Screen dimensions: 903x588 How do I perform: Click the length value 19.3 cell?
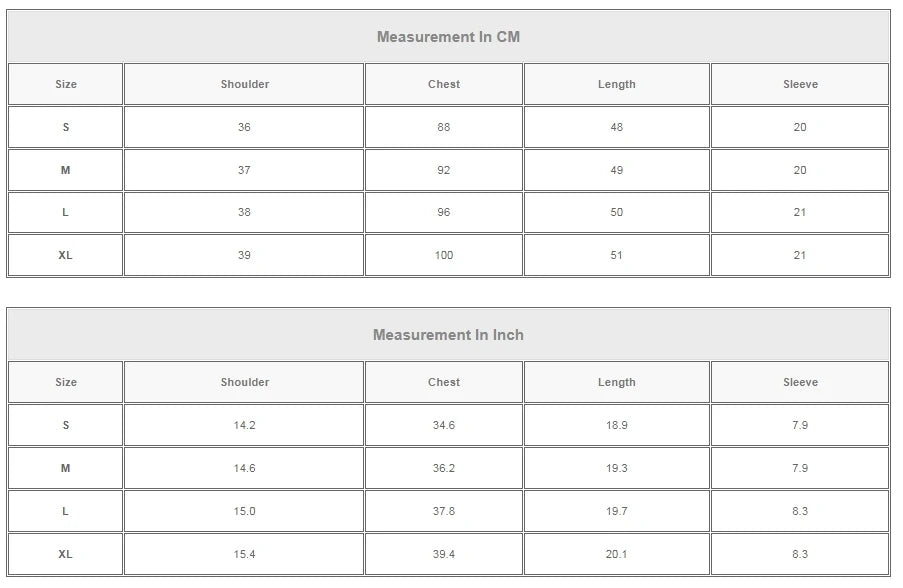(x=616, y=469)
